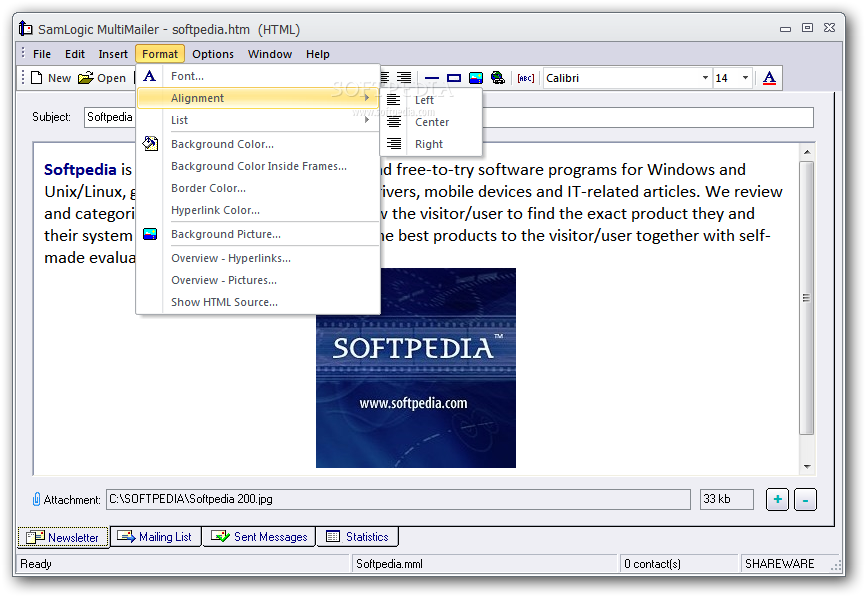The width and height of the screenshot is (866, 597).
Task: Click the plus add attachment button
Action: click(777, 499)
